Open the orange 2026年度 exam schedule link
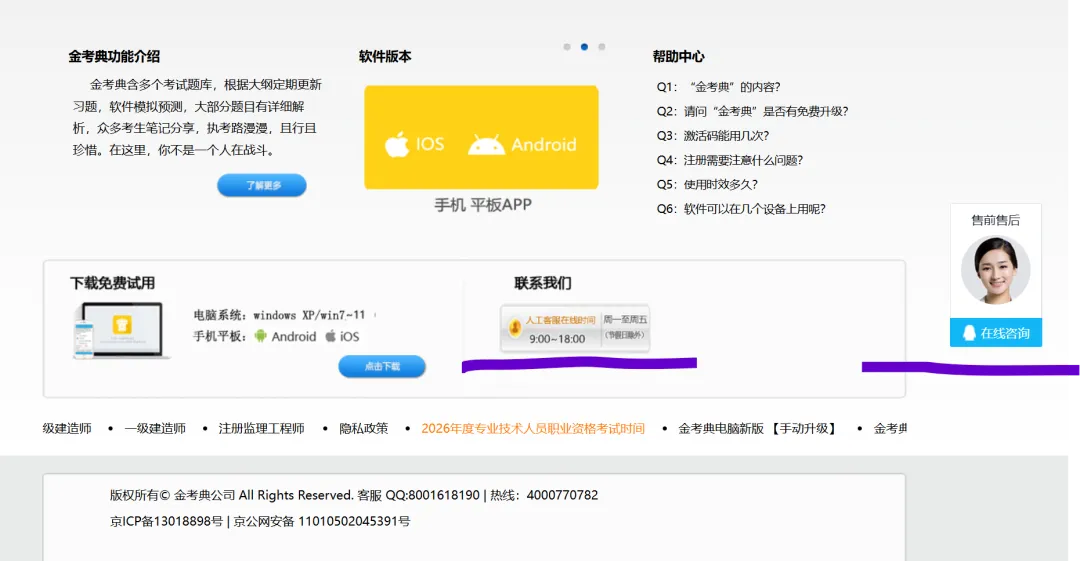 click(x=533, y=429)
